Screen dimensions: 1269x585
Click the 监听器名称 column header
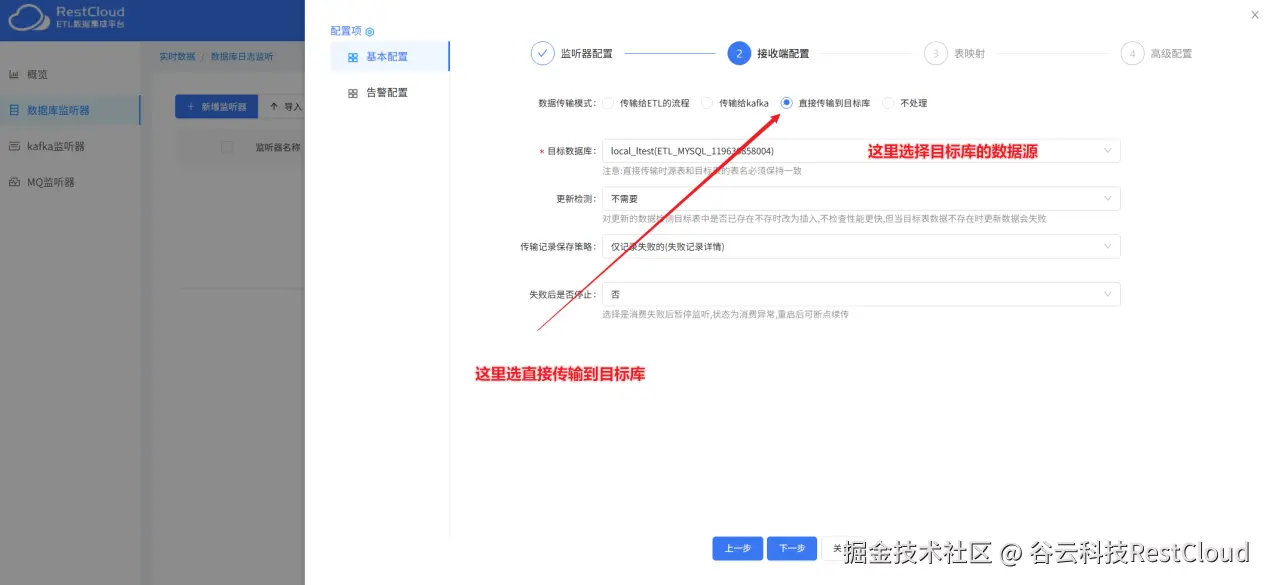[277, 147]
